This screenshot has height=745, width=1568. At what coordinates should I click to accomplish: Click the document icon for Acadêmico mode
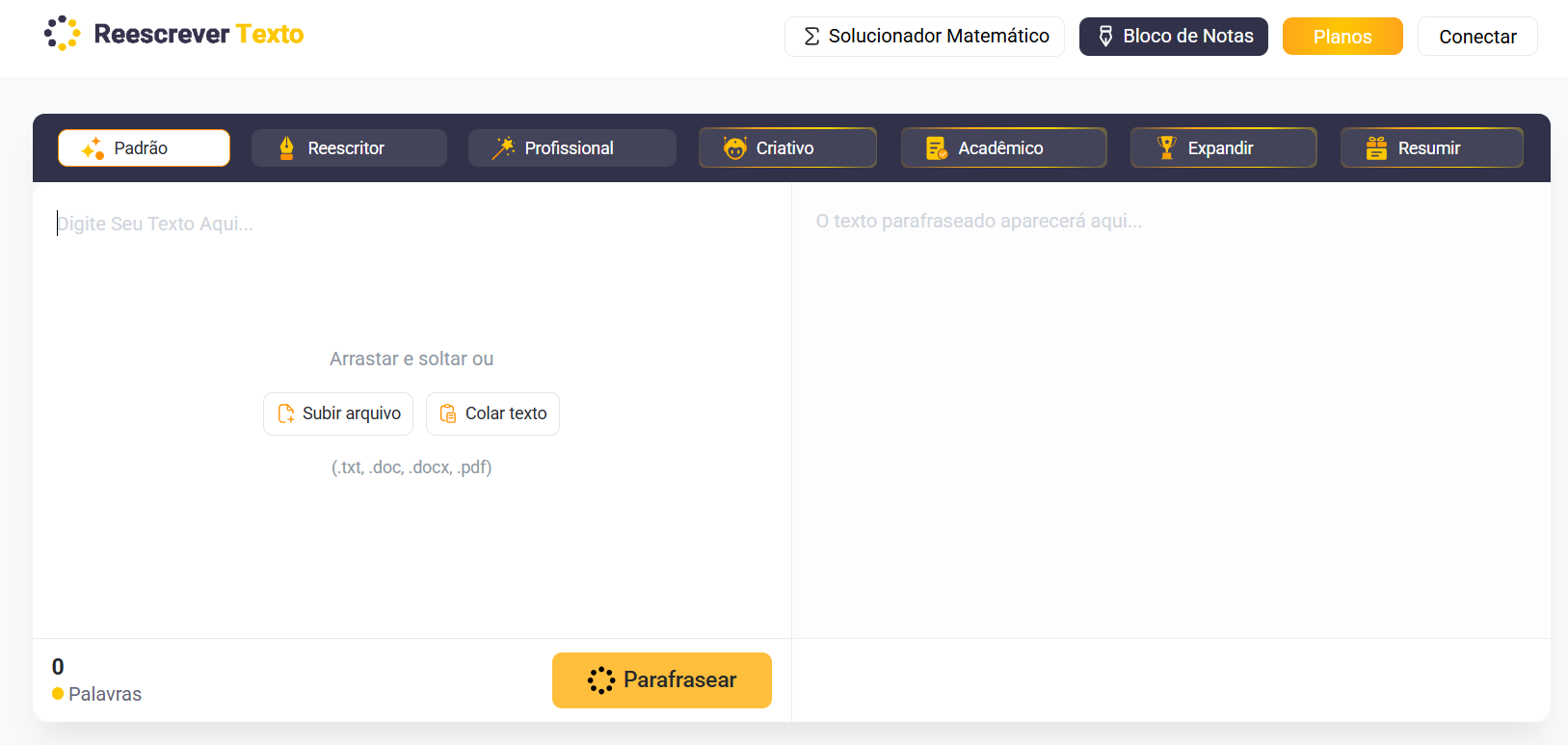pyautogui.click(x=937, y=147)
